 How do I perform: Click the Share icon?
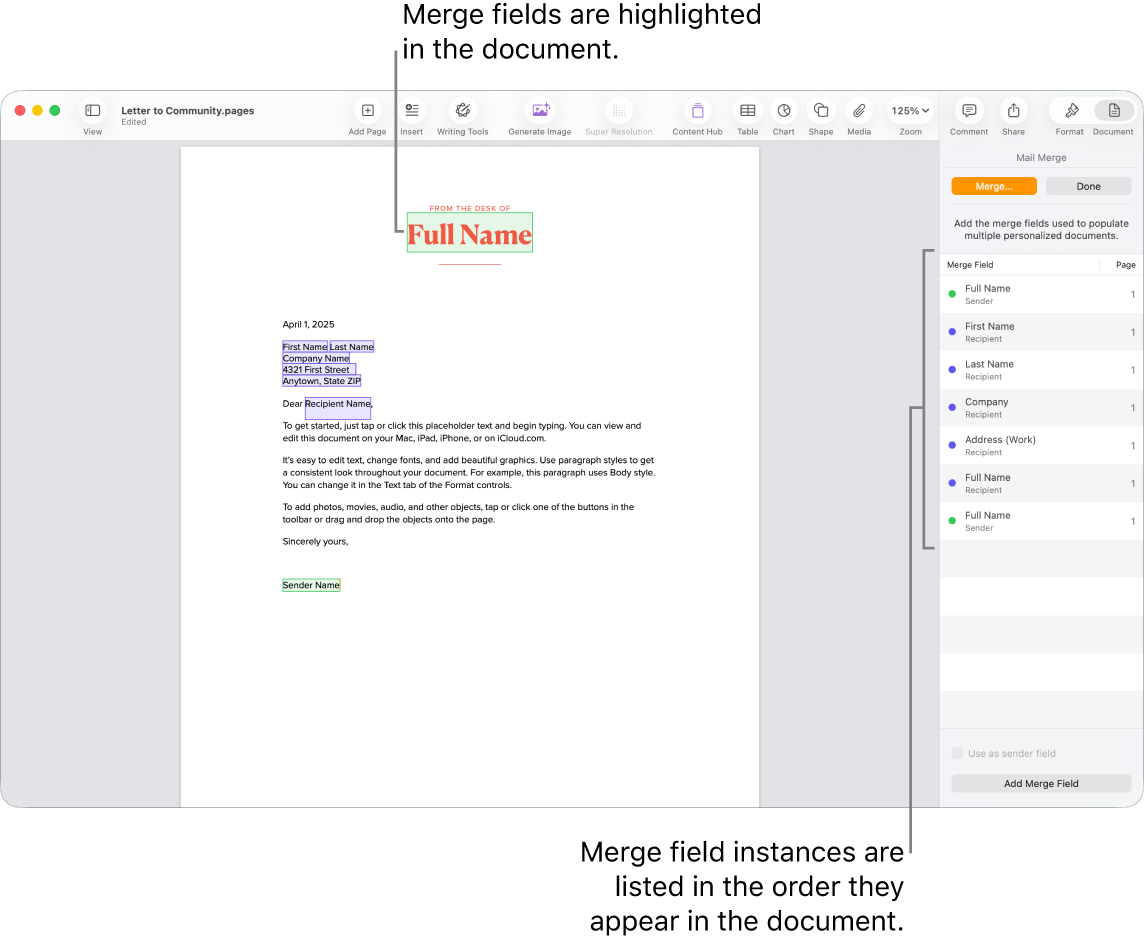point(1013,110)
